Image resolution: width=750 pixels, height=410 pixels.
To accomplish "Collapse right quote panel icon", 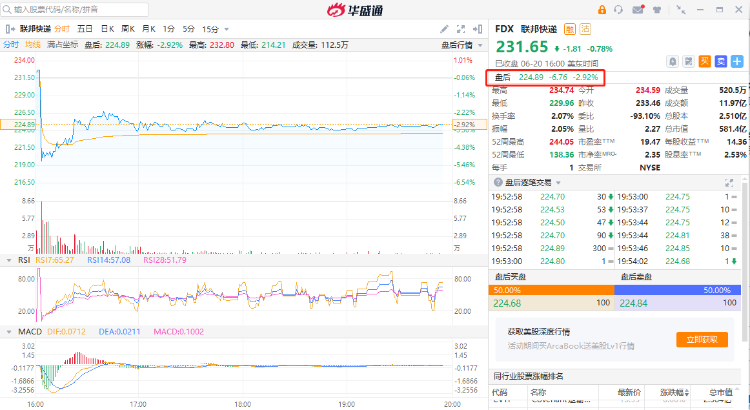I will 477,29.
